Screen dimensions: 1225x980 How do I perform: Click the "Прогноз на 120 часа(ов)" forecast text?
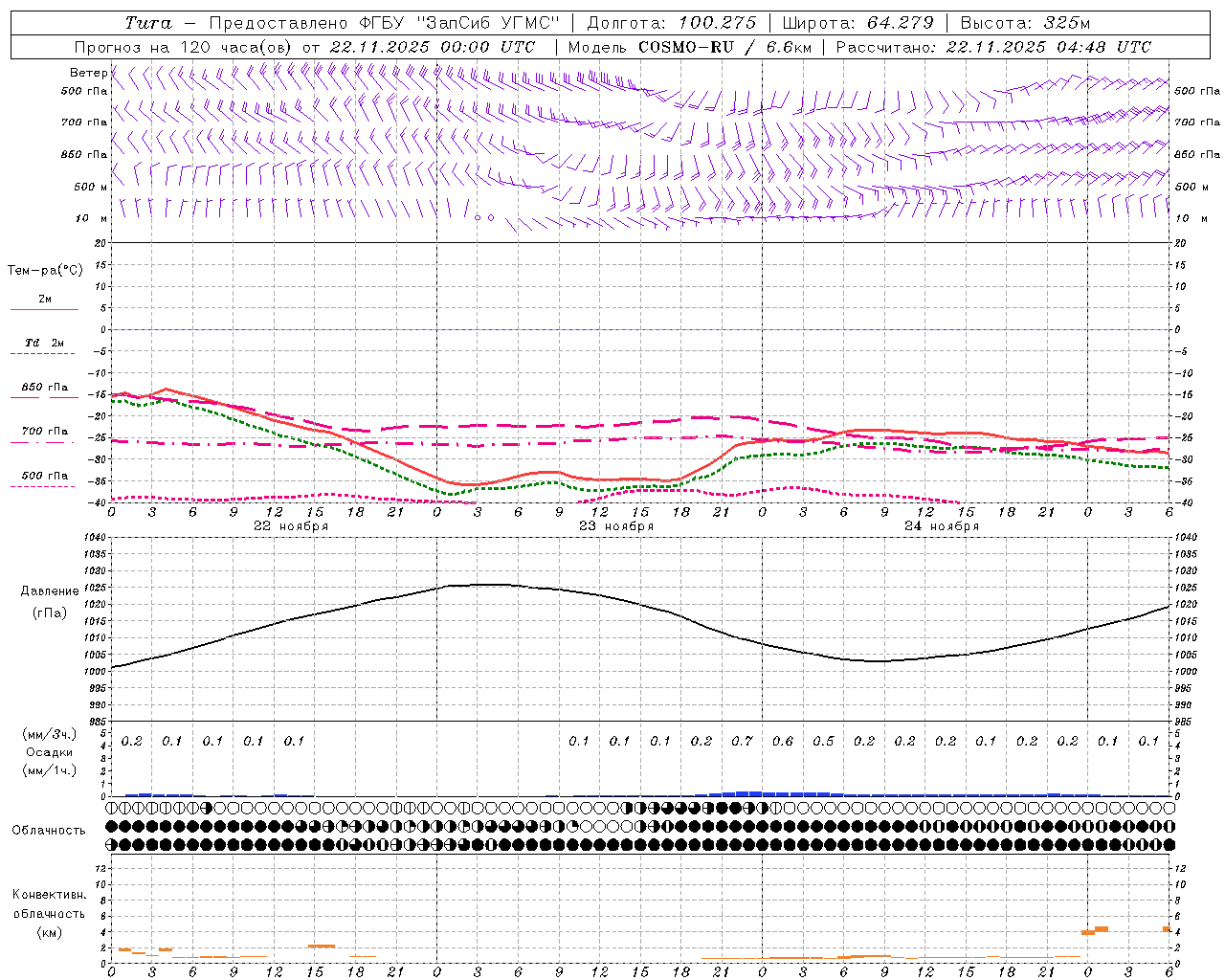pos(184,47)
